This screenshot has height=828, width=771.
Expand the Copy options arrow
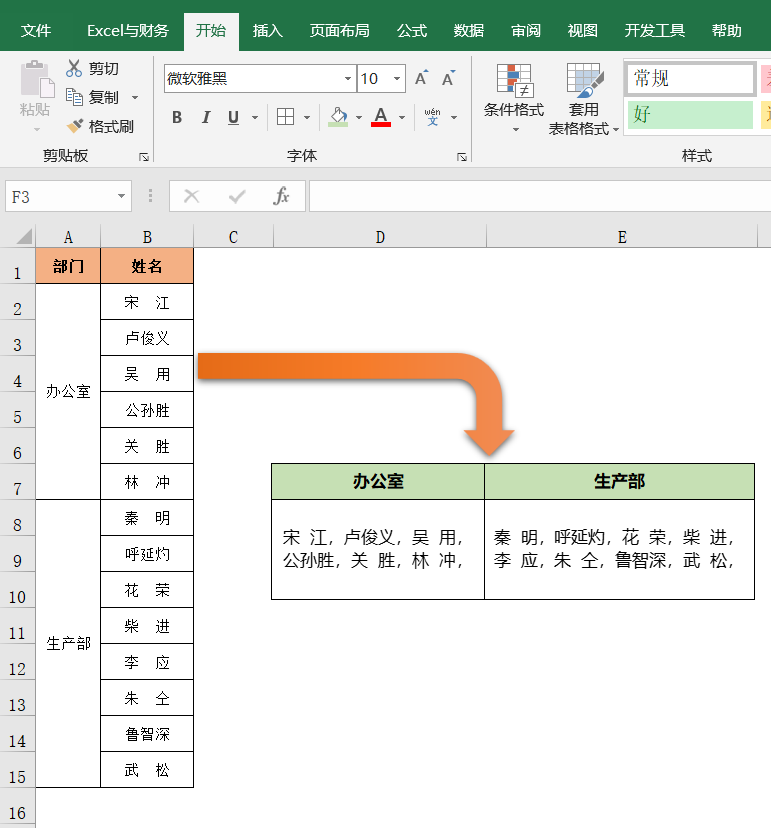pos(135,98)
